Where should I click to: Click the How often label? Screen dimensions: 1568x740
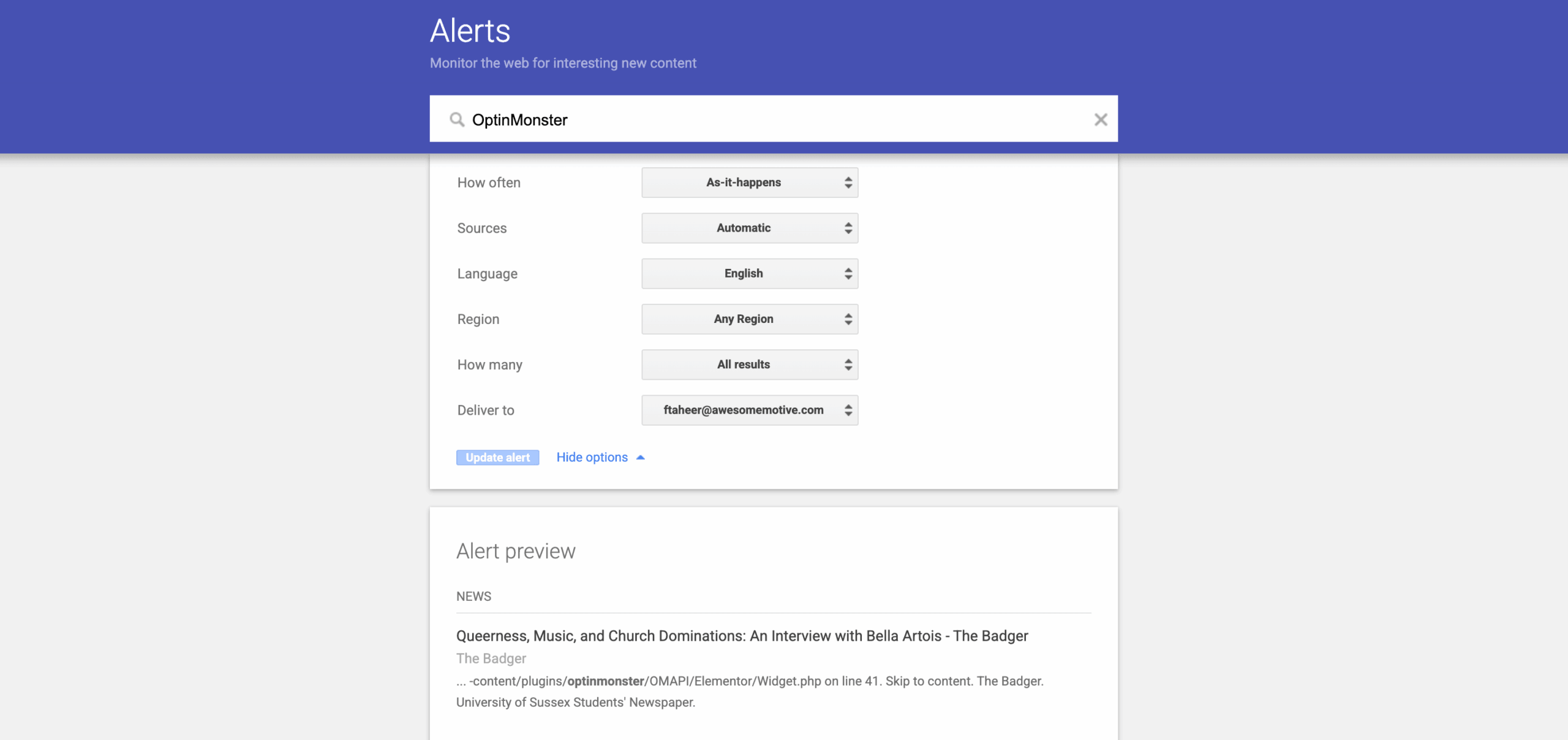pyautogui.click(x=489, y=183)
